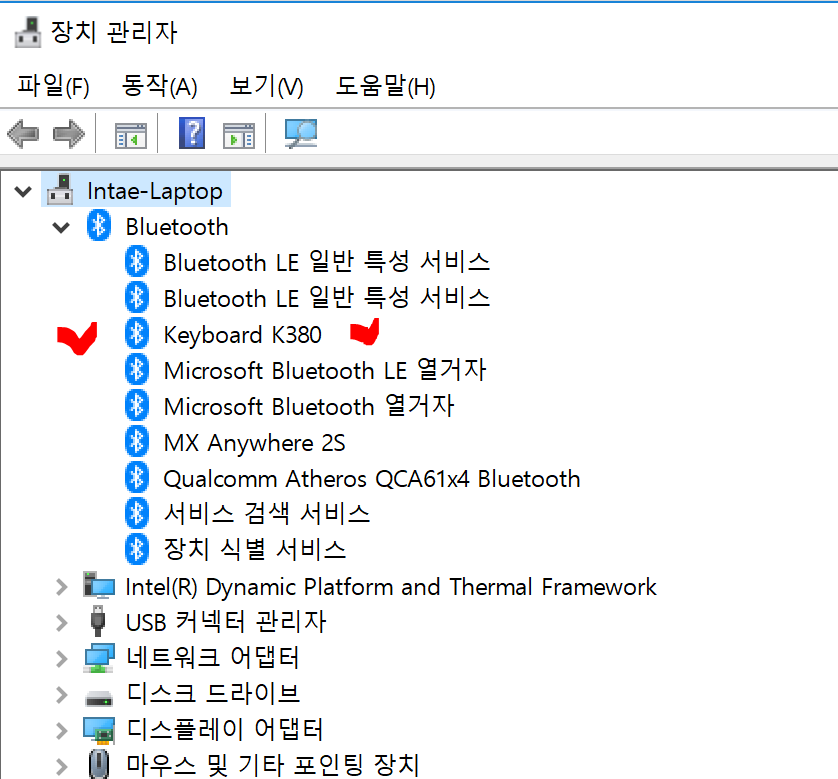Click Intel(R) Dynamic Platform category icon
Viewport: 838px width, 779px height.
99,586
